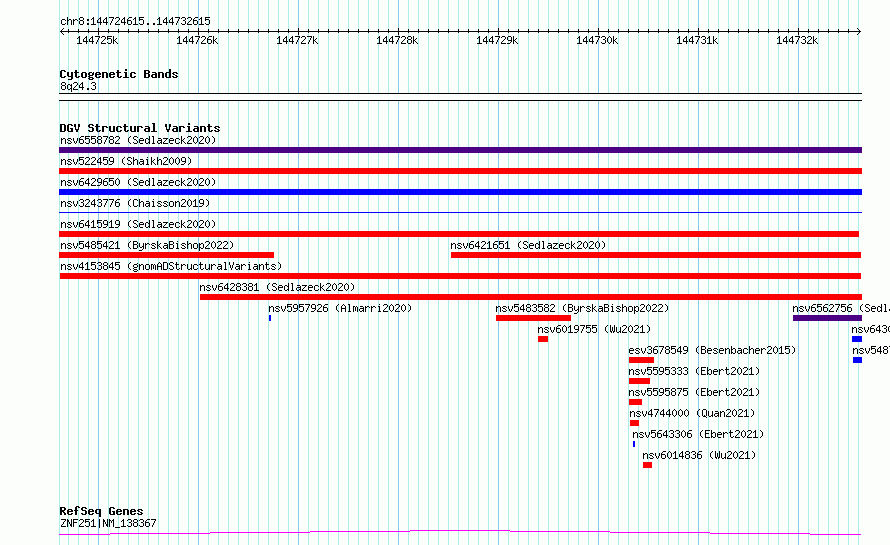890x545 pixels.
Task: Click the nsv3243776 (Chaisson2019) label
Action: click(x=135, y=203)
